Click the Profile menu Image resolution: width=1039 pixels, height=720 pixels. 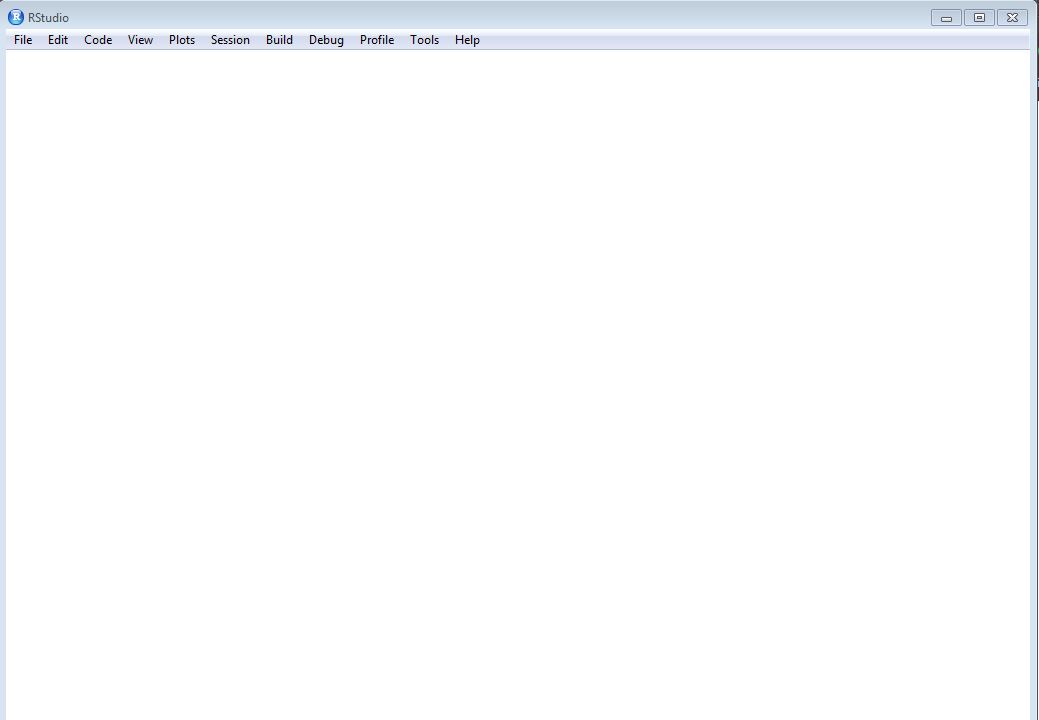pos(376,40)
